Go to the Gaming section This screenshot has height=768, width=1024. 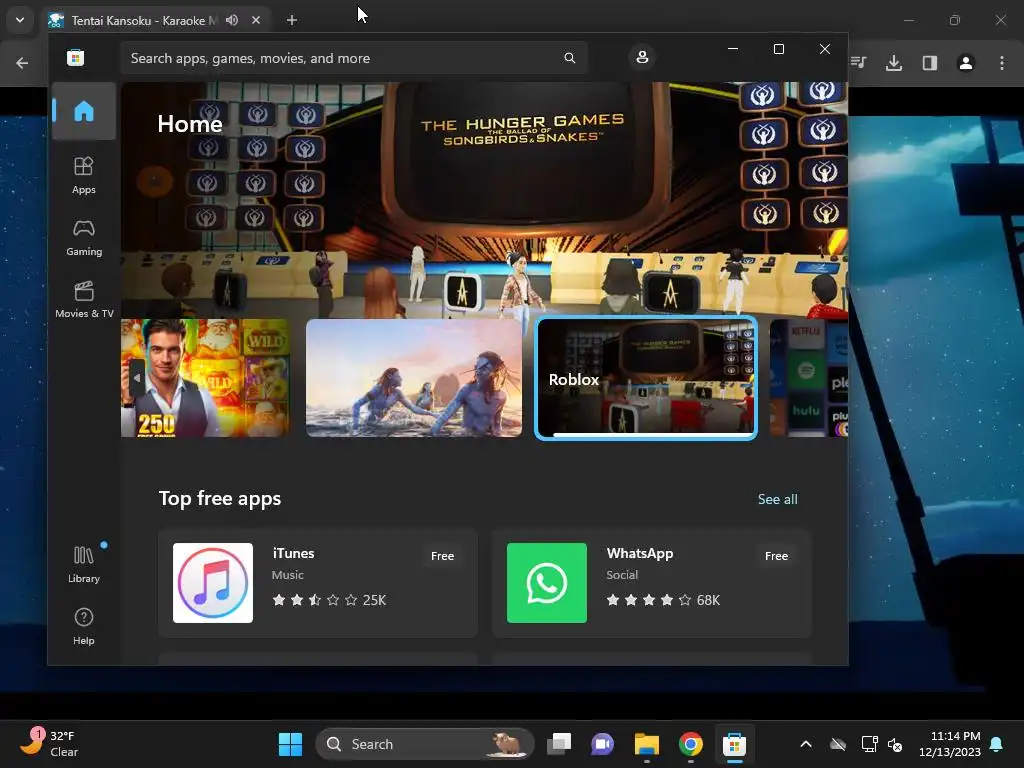point(84,238)
